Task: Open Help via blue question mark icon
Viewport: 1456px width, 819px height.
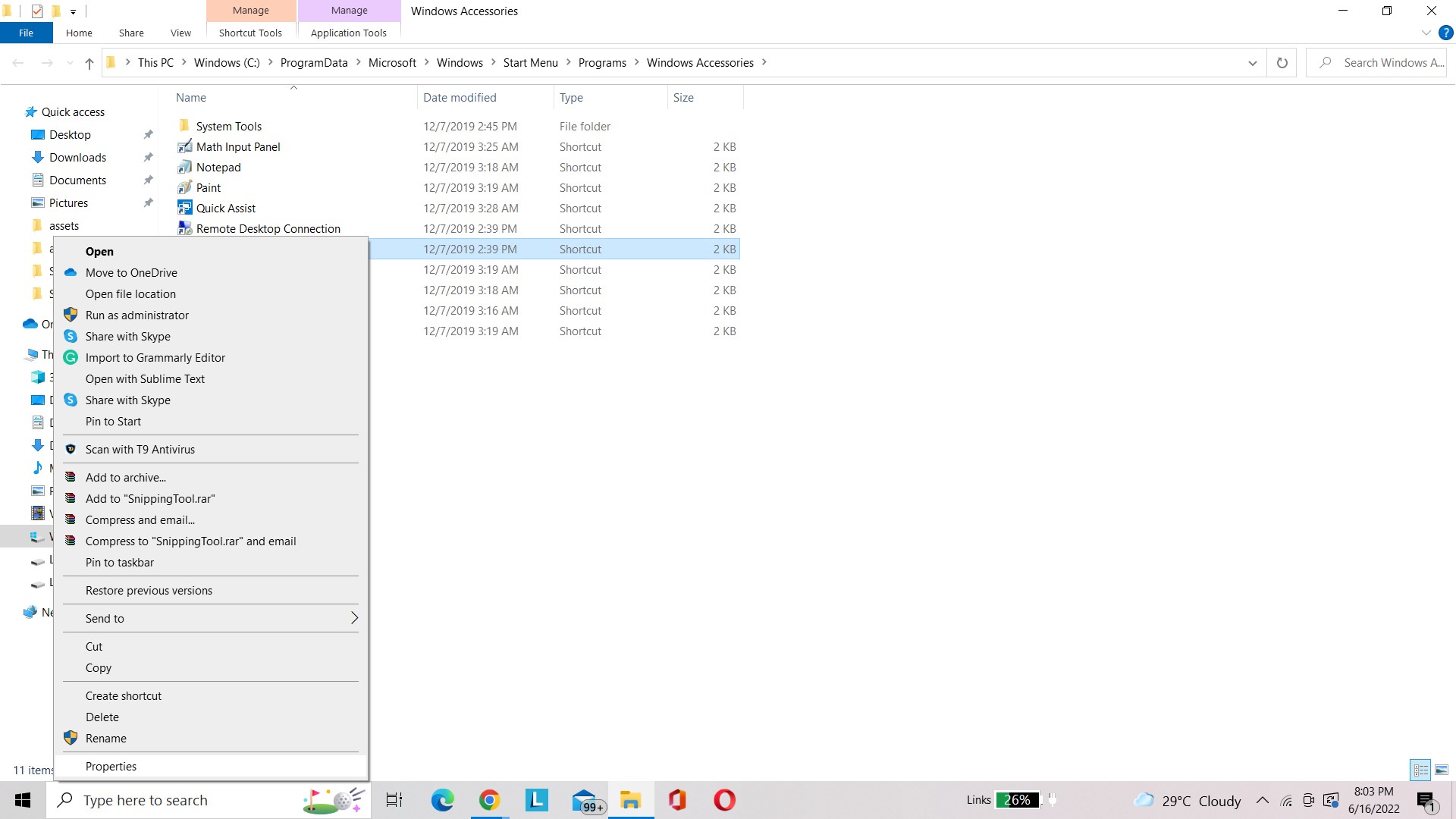Action: coord(1445,33)
